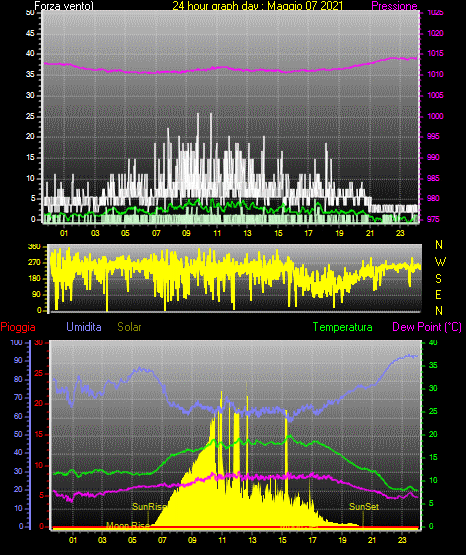Click the 'Dew Point (°C)' legend label
The width and height of the screenshot is (466, 555).
tap(427, 327)
